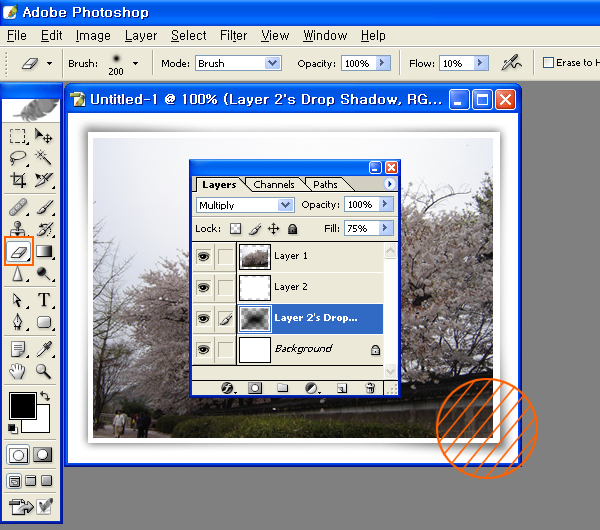Viewport: 600px width, 530px height.
Task: Reset to default foreground/background colors
Action: (x=13, y=429)
